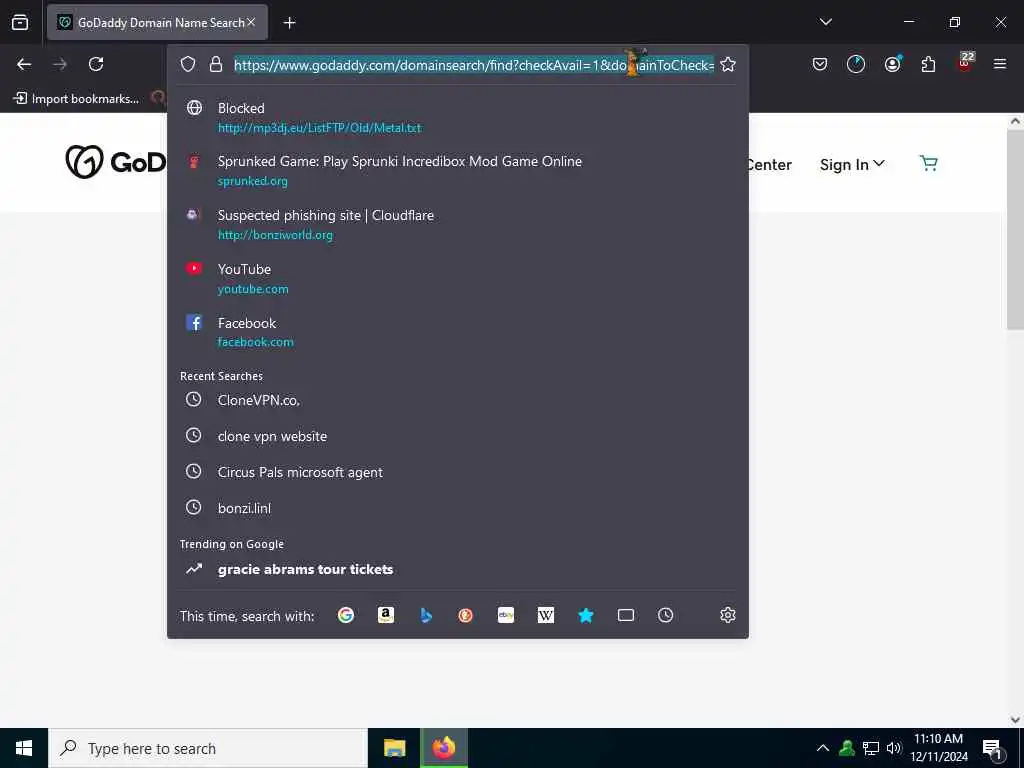Bookmark this page with star icon

[x=728, y=64]
